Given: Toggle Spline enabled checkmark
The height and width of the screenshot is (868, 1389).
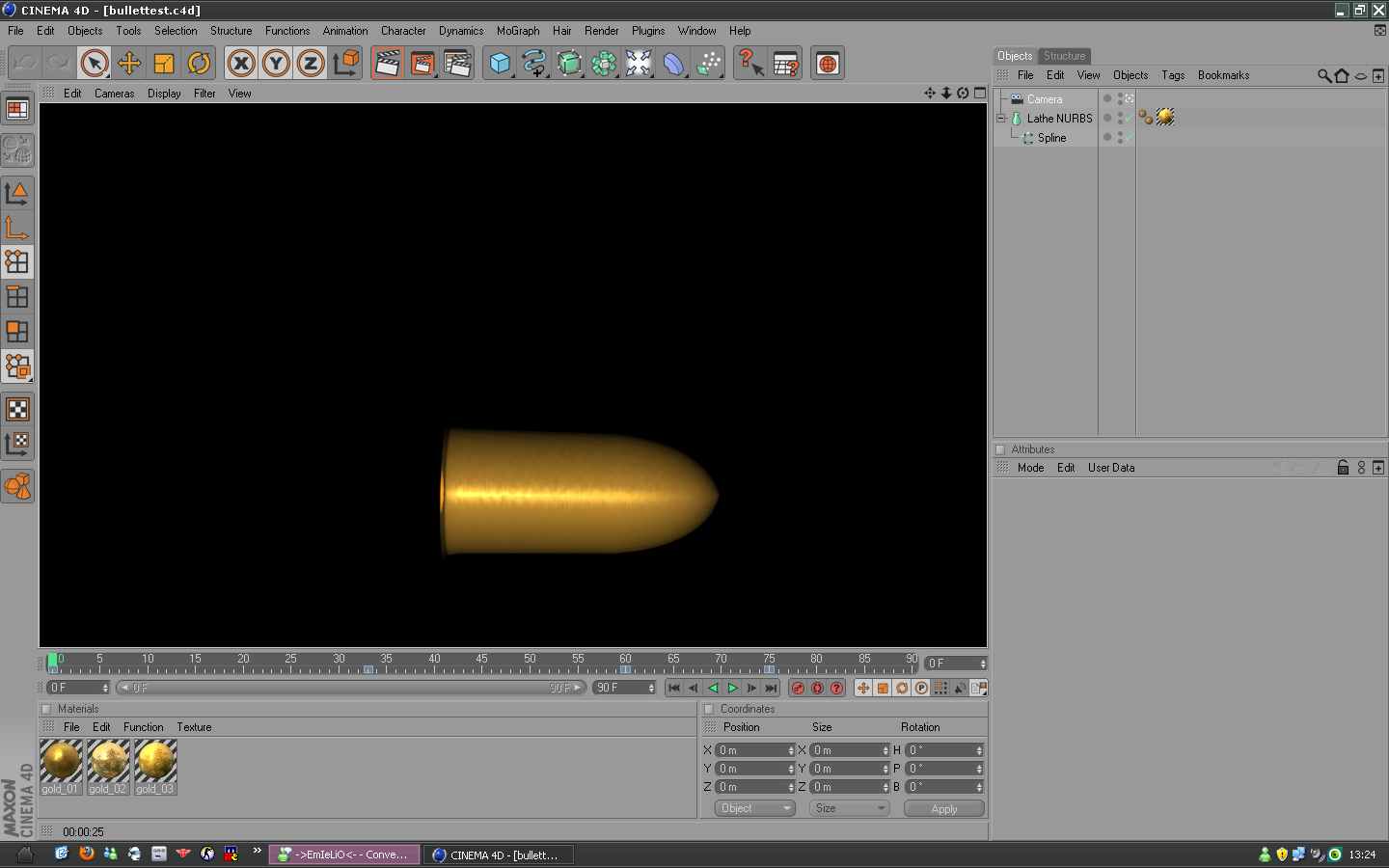Looking at the screenshot, I should [1129, 138].
